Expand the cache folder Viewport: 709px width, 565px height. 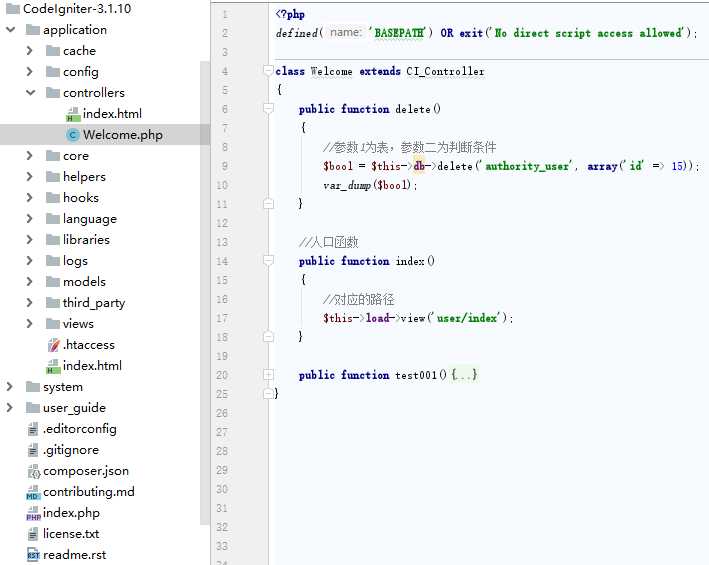click(30, 51)
